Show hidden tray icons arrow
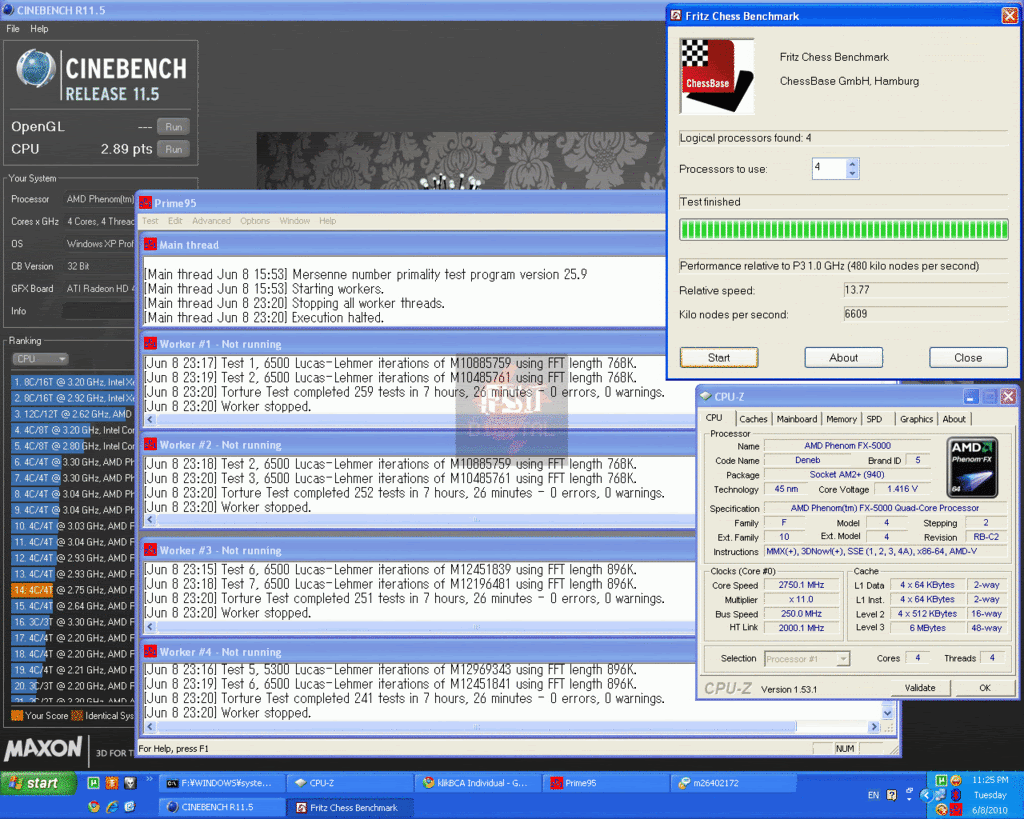This screenshot has height=819, width=1024. 925,795
